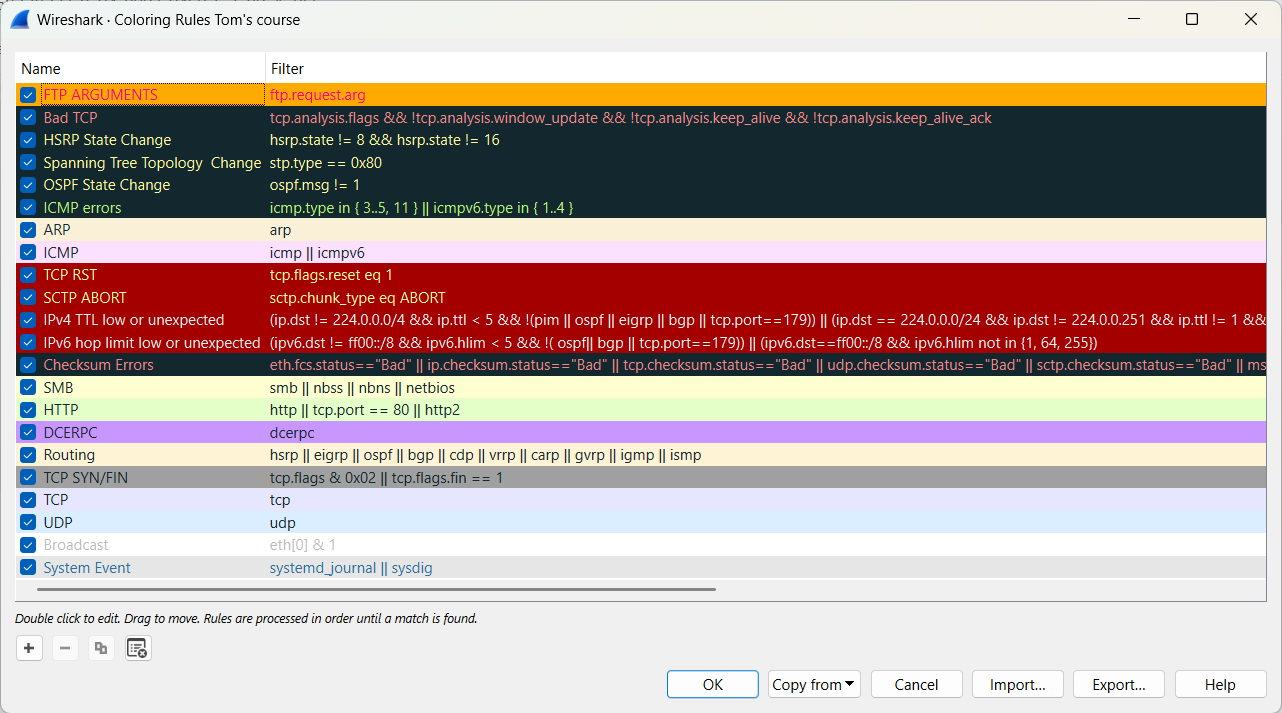
Task: Open the Copy from dropdown
Action: point(814,685)
